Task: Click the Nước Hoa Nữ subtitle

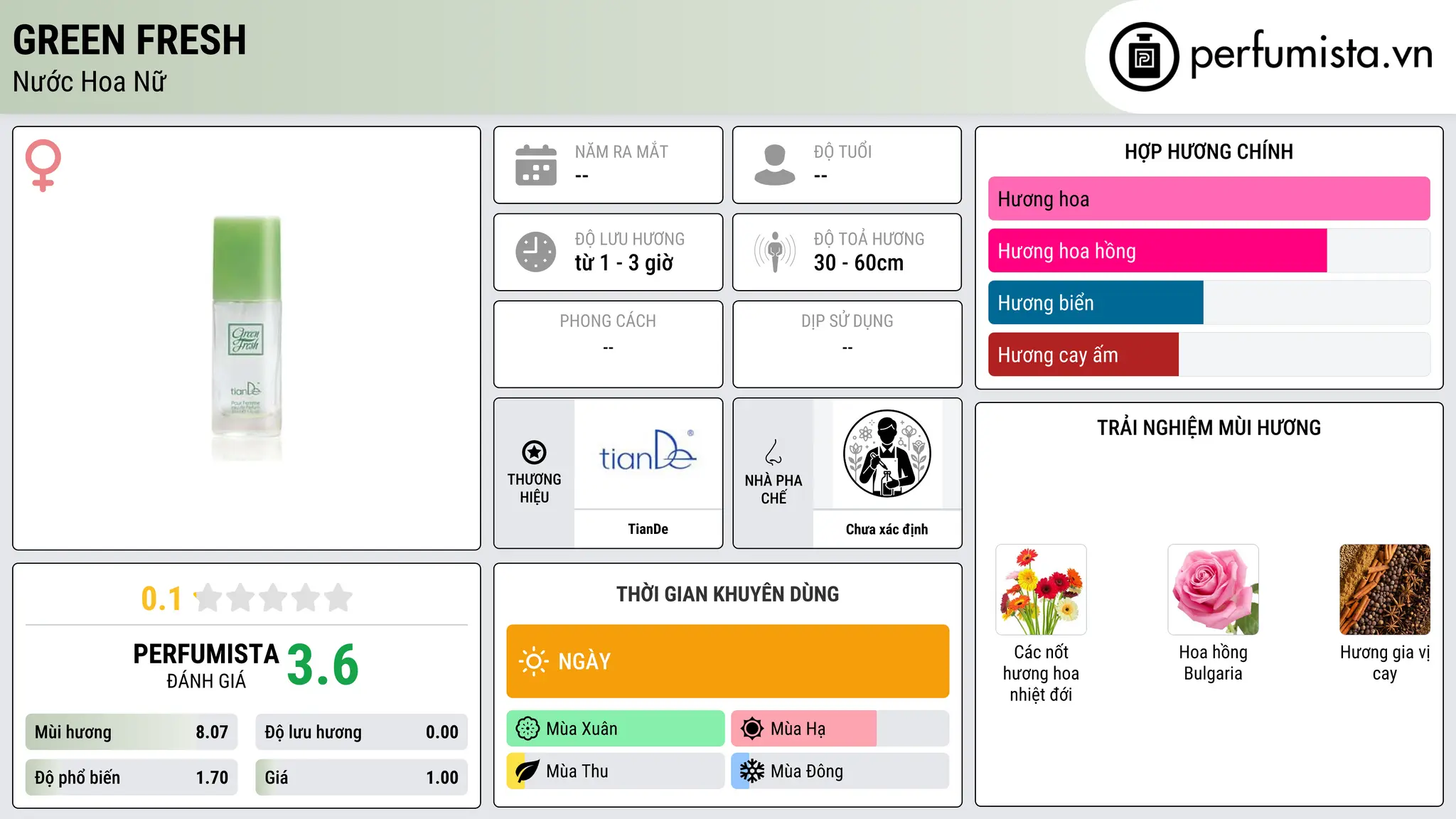Action: click(90, 82)
